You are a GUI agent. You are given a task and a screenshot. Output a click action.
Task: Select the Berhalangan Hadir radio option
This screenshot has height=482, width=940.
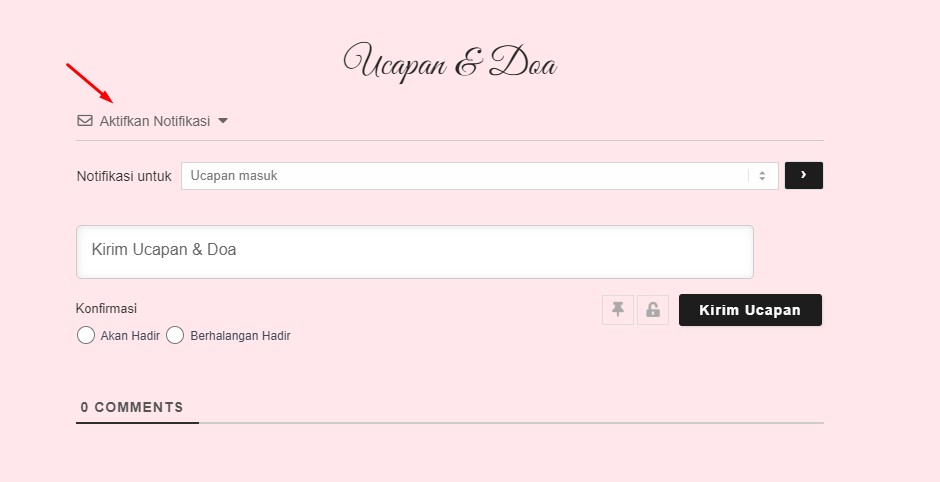174,335
